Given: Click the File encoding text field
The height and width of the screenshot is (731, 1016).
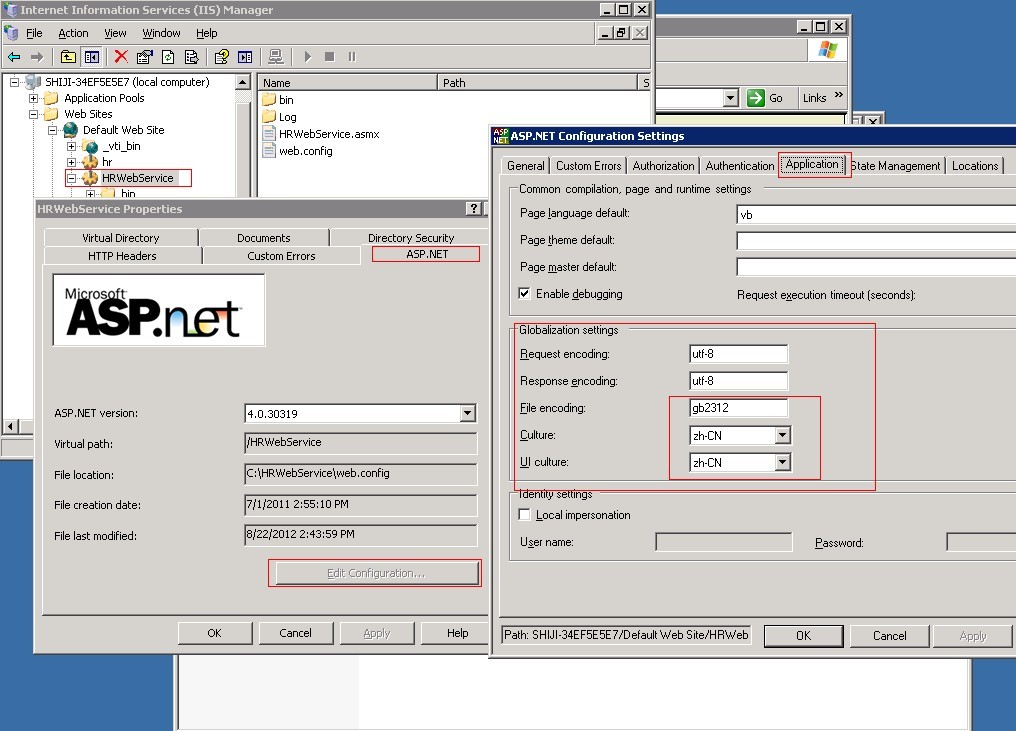Looking at the screenshot, I should (x=739, y=408).
